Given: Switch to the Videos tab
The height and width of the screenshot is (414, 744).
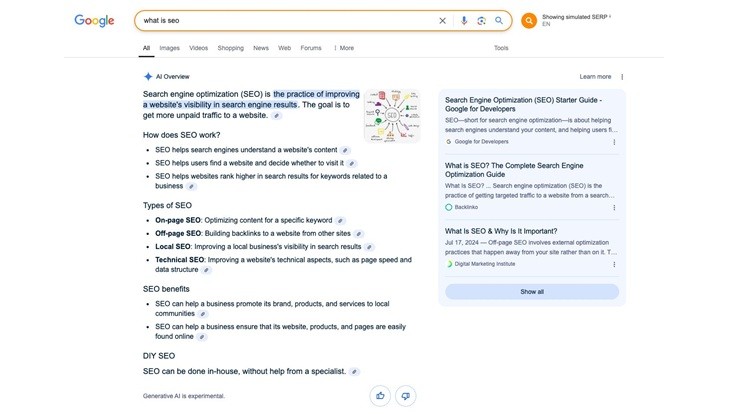Looking at the screenshot, I should (198, 48).
